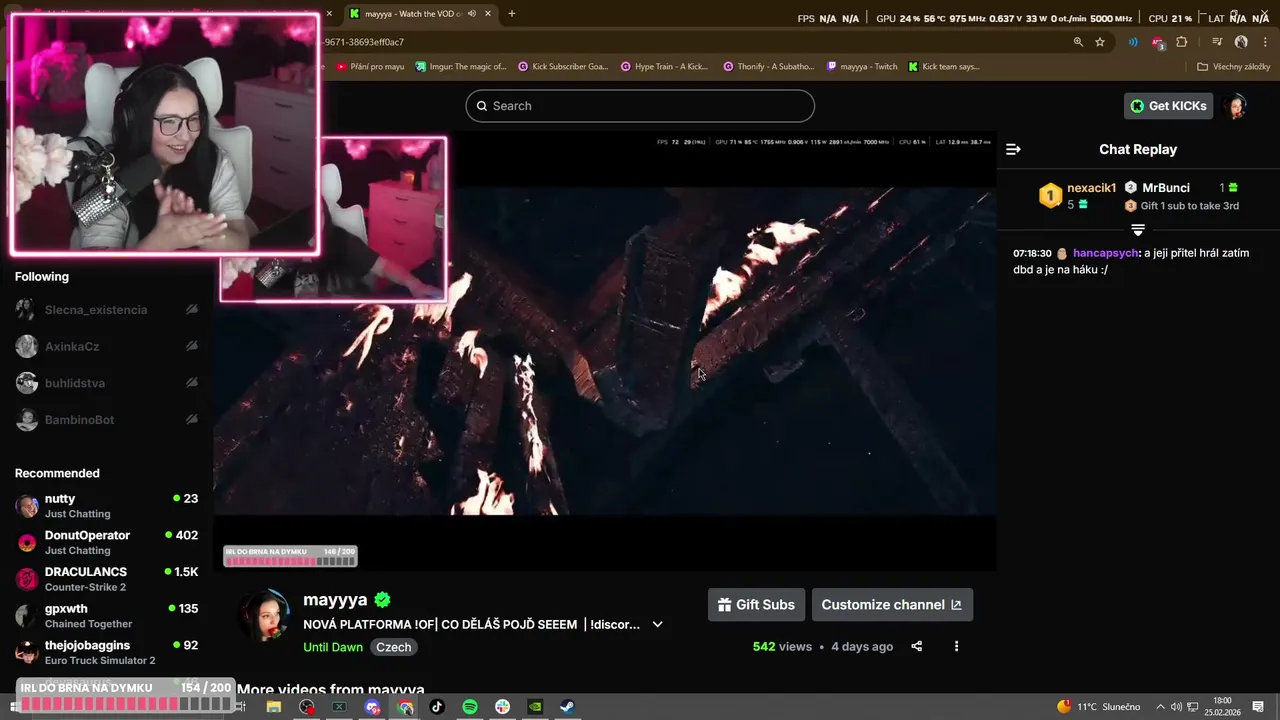The width and height of the screenshot is (1280, 720).
Task: Toggle the chat sidebar collapse icon
Action: pos(1013,149)
